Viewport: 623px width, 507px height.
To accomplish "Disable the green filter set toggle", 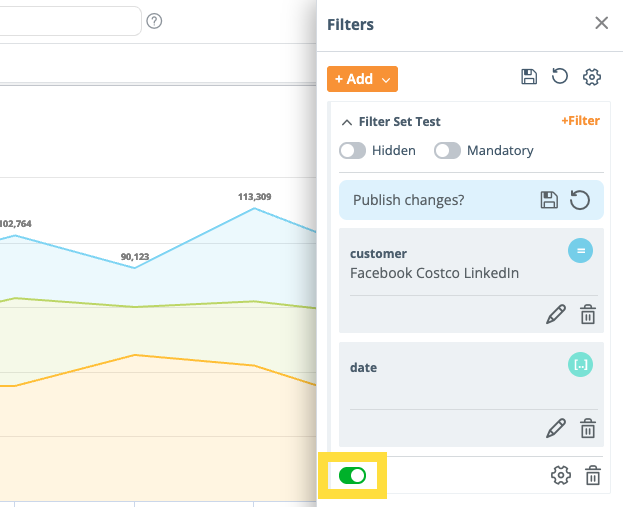I will click(353, 476).
